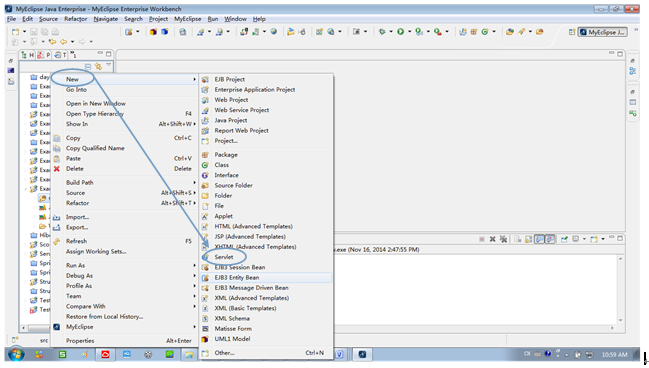
Task: Click Properties in the context menu
Action: pos(80,341)
